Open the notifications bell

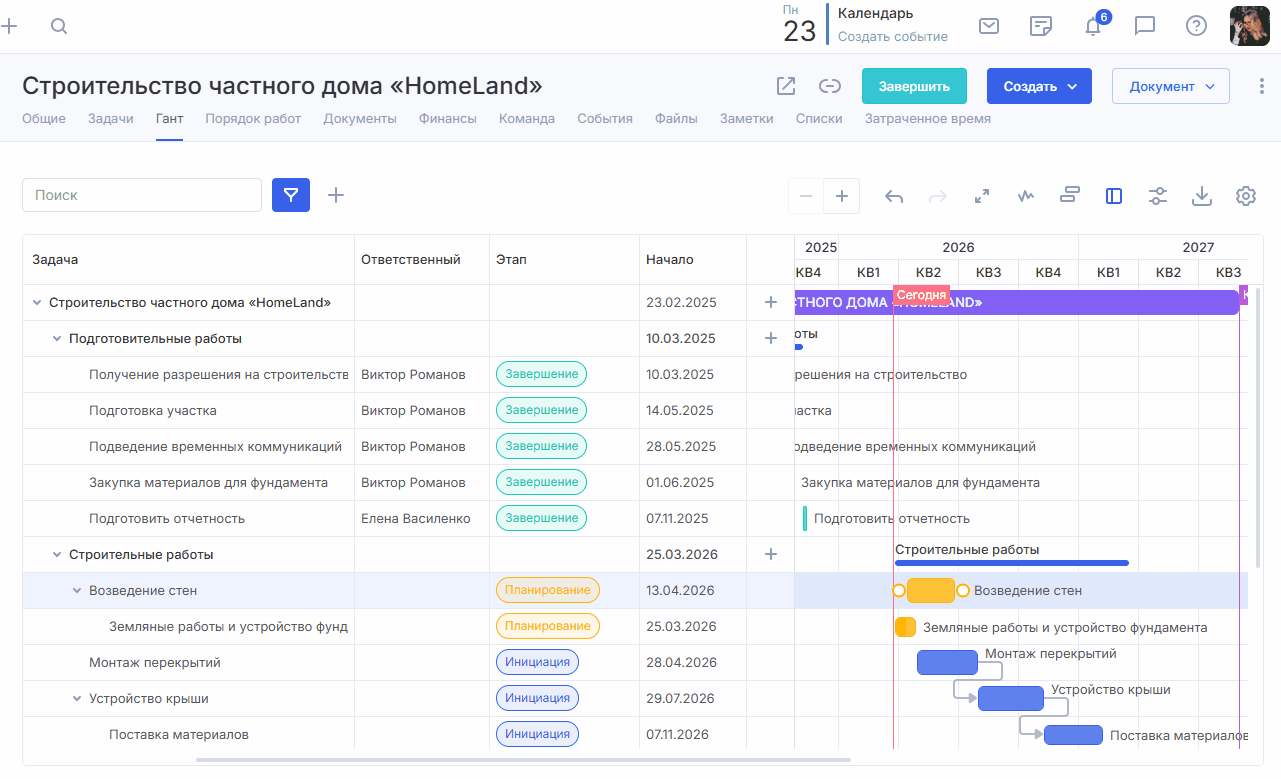pyautogui.click(x=1093, y=27)
